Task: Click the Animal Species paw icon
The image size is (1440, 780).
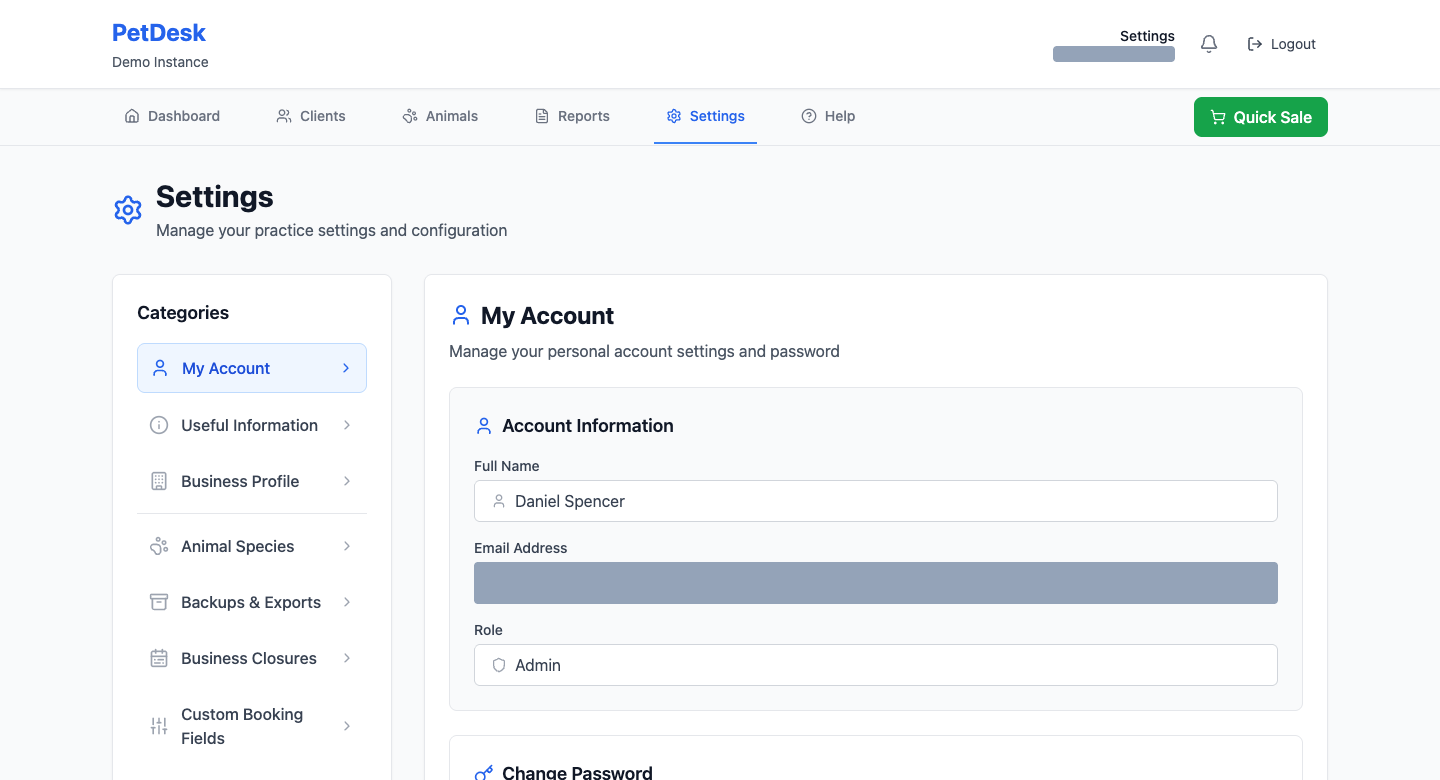Action: click(x=159, y=546)
